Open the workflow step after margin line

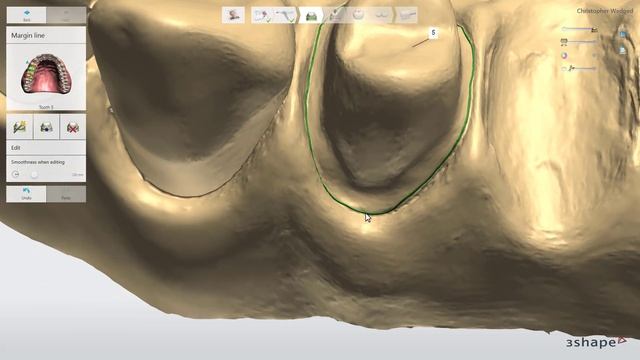(335, 16)
